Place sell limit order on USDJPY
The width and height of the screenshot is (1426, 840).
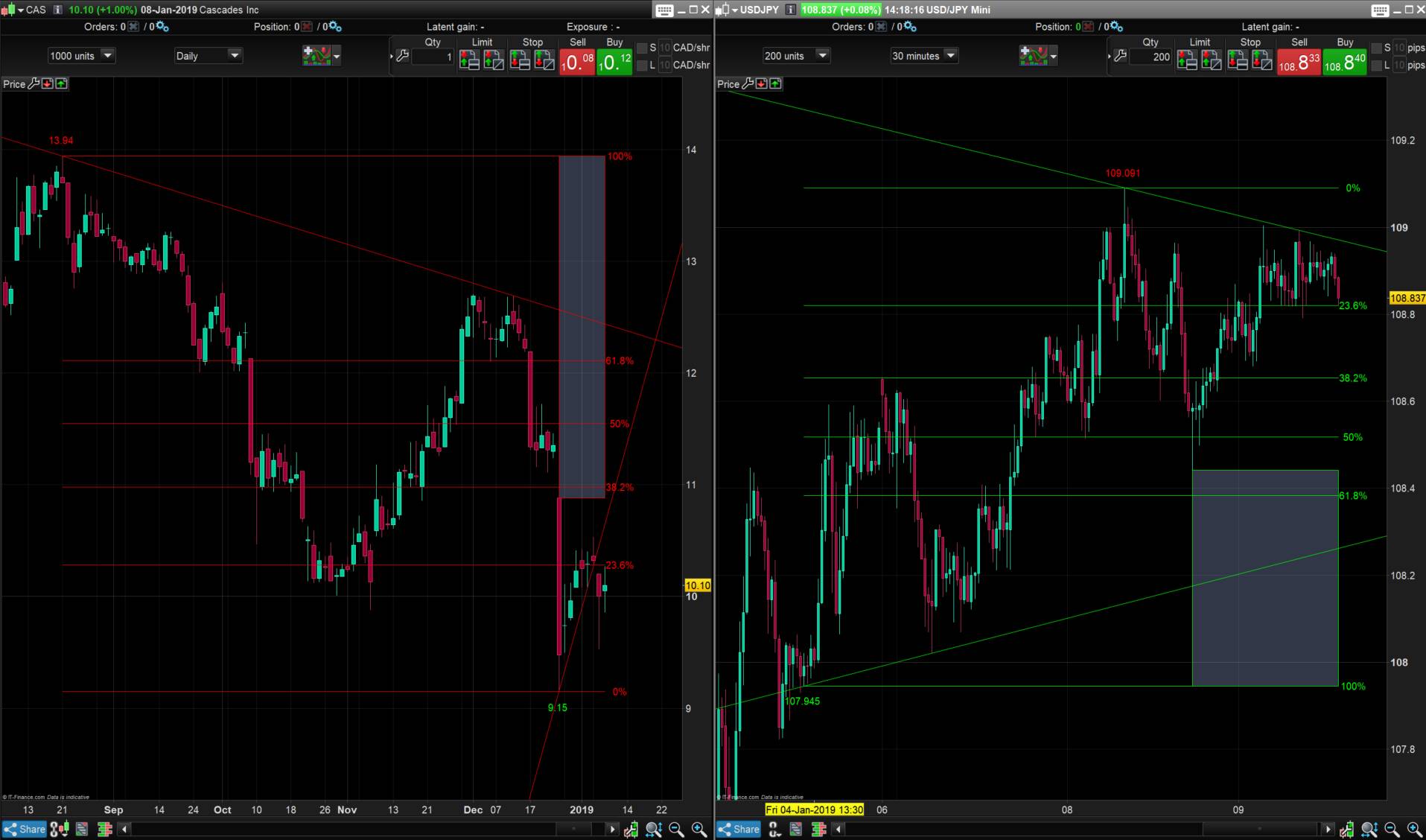(x=1212, y=60)
